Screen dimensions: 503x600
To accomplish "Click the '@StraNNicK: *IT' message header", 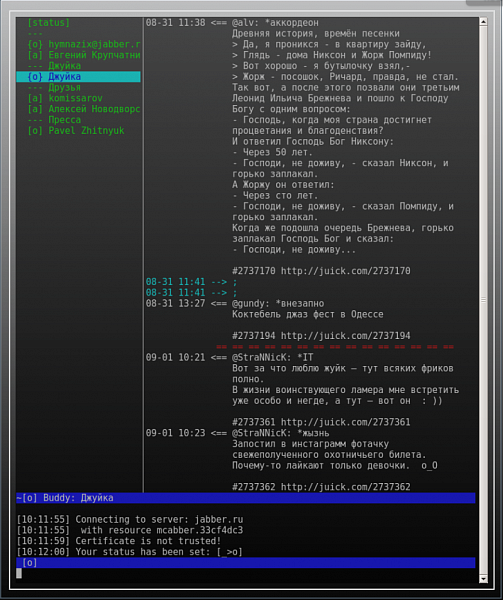I will [x=272, y=357].
